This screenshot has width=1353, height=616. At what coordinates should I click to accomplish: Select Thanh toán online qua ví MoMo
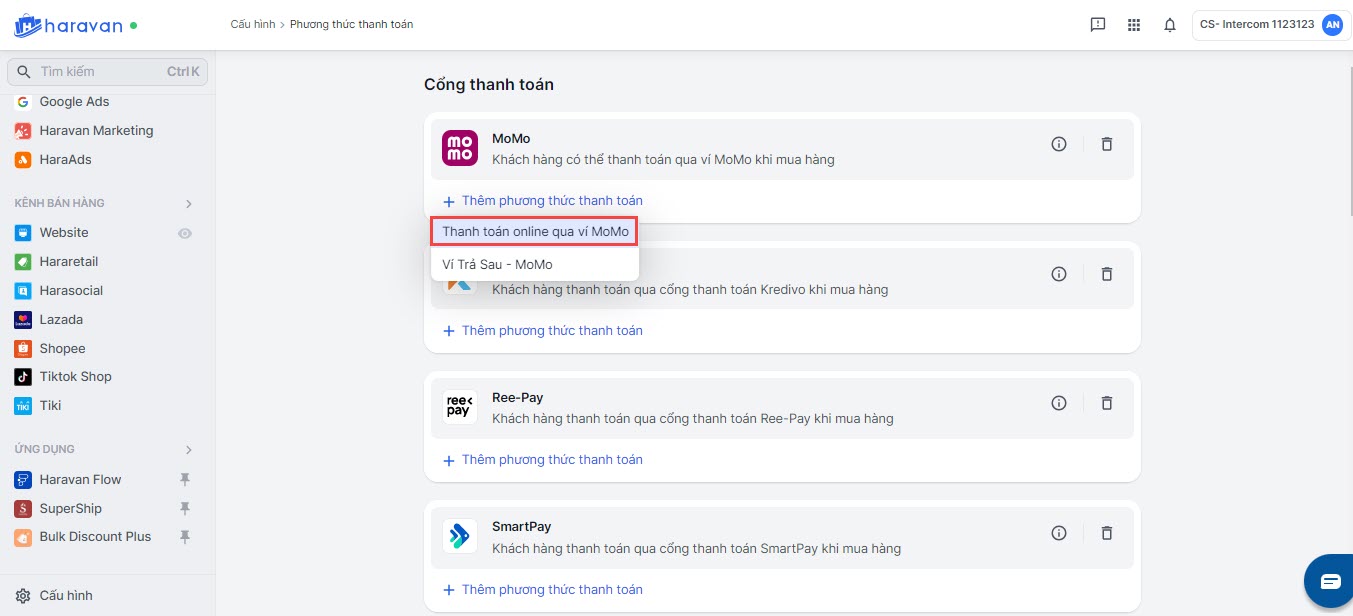(535, 232)
